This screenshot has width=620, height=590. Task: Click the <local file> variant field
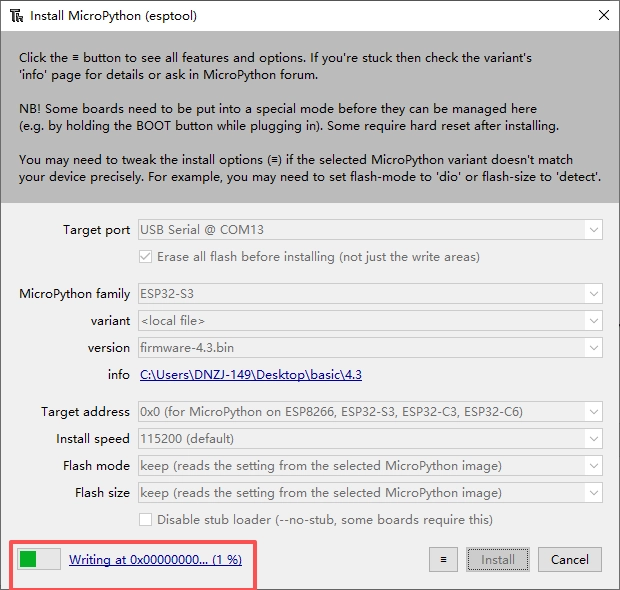tap(370, 321)
